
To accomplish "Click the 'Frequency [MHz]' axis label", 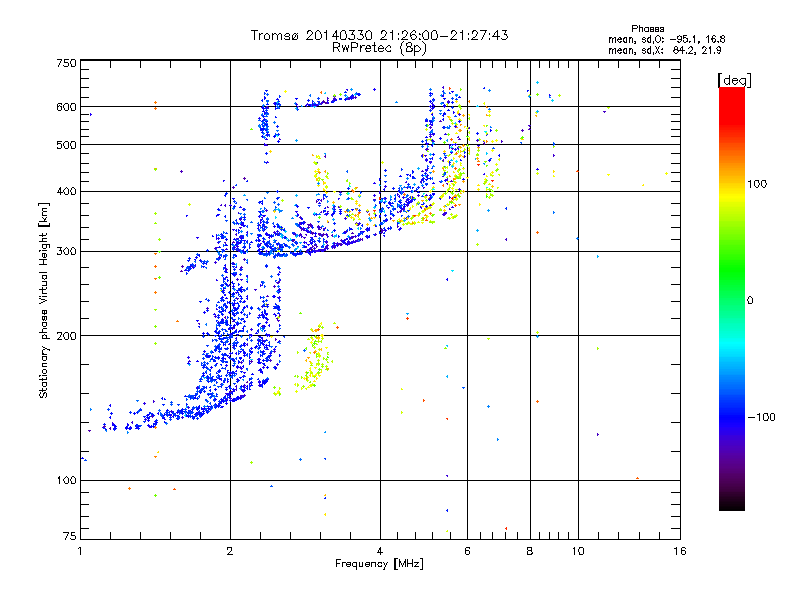I will tap(379, 564).
